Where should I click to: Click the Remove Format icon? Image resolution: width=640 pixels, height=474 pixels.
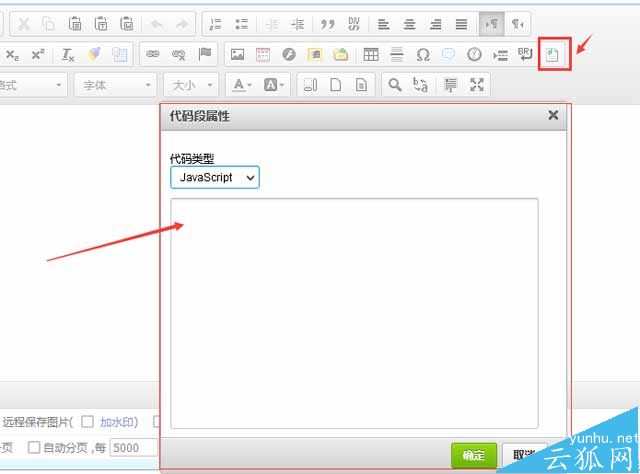click(x=68, y=54)
